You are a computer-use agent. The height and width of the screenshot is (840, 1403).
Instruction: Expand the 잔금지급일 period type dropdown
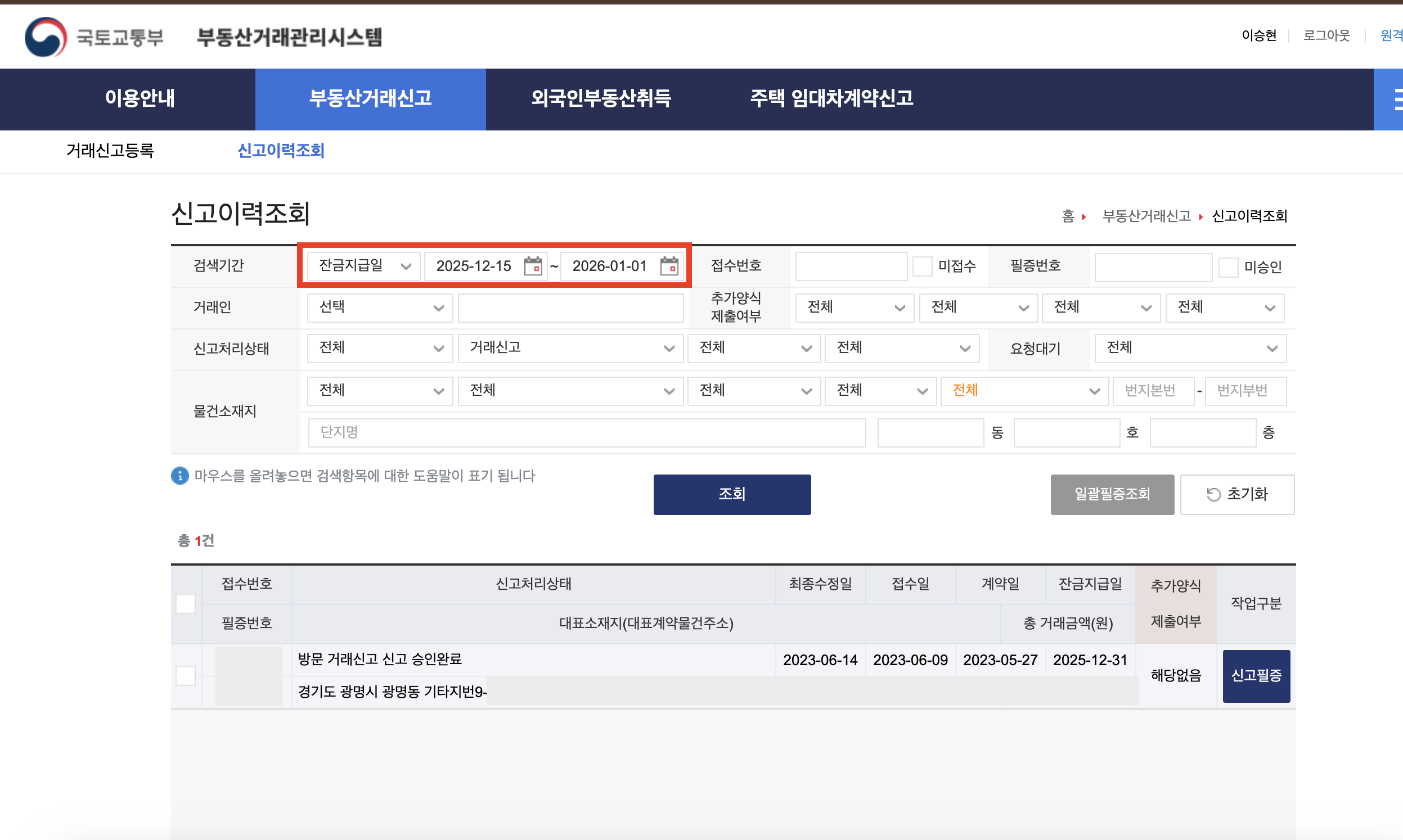point(363,265)
